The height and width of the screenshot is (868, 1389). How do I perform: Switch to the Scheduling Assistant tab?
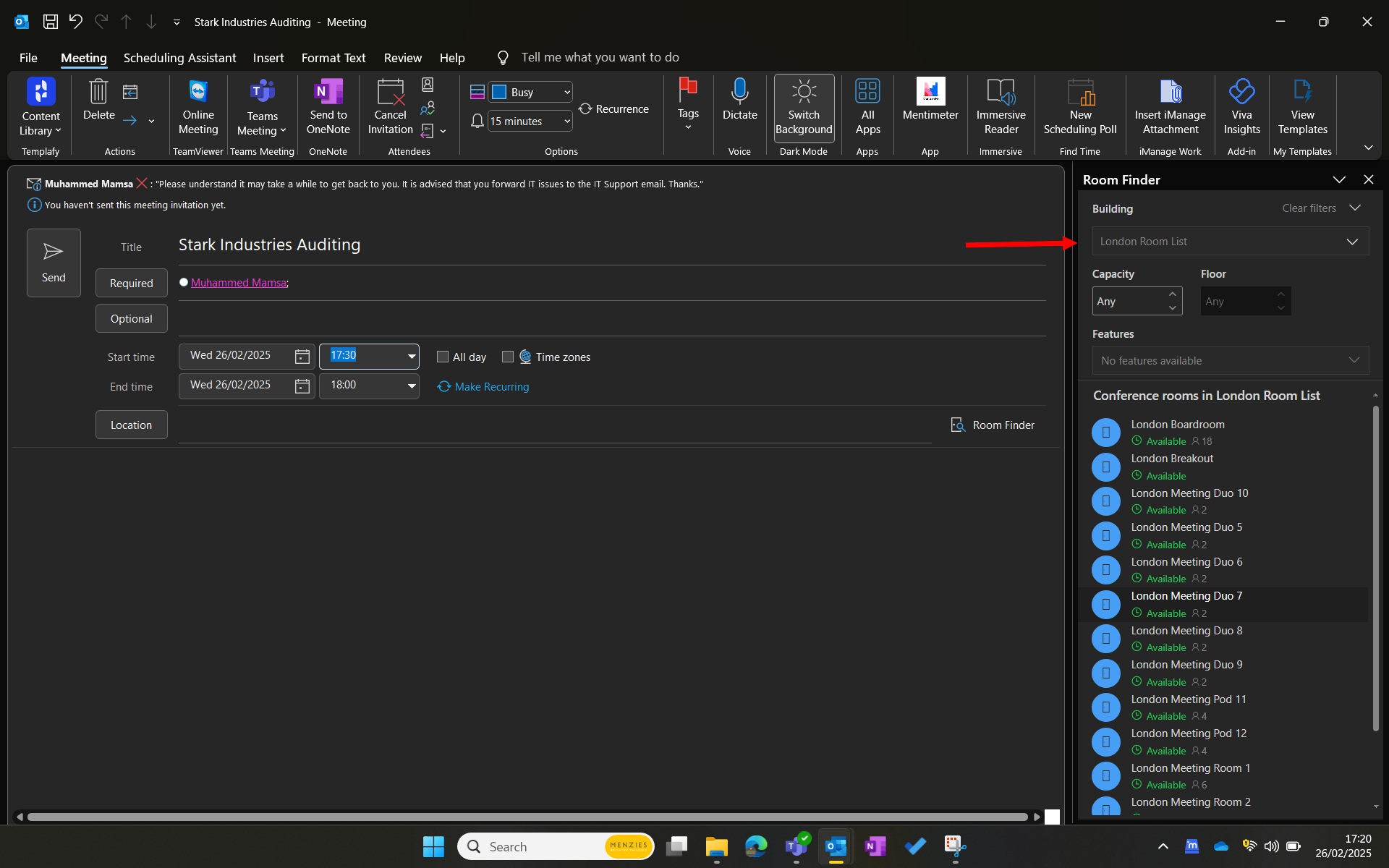(179, 58)
